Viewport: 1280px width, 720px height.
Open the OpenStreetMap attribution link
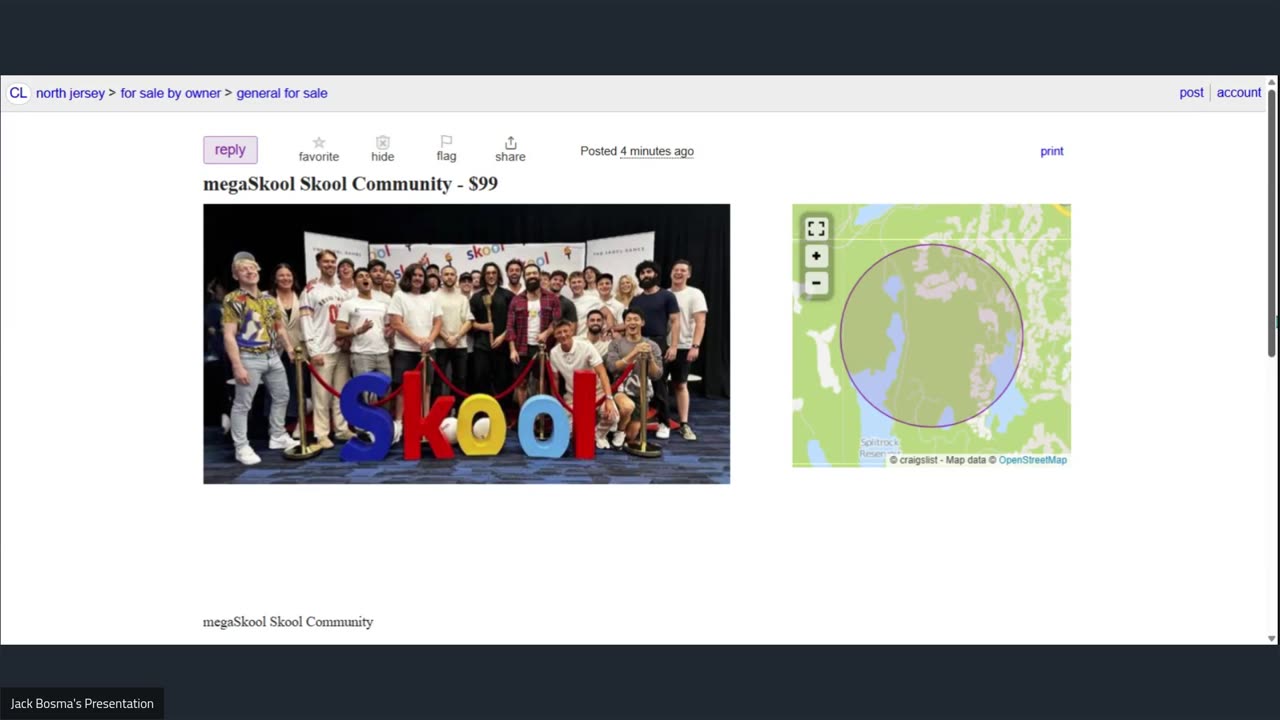[x=1033, y=460]
